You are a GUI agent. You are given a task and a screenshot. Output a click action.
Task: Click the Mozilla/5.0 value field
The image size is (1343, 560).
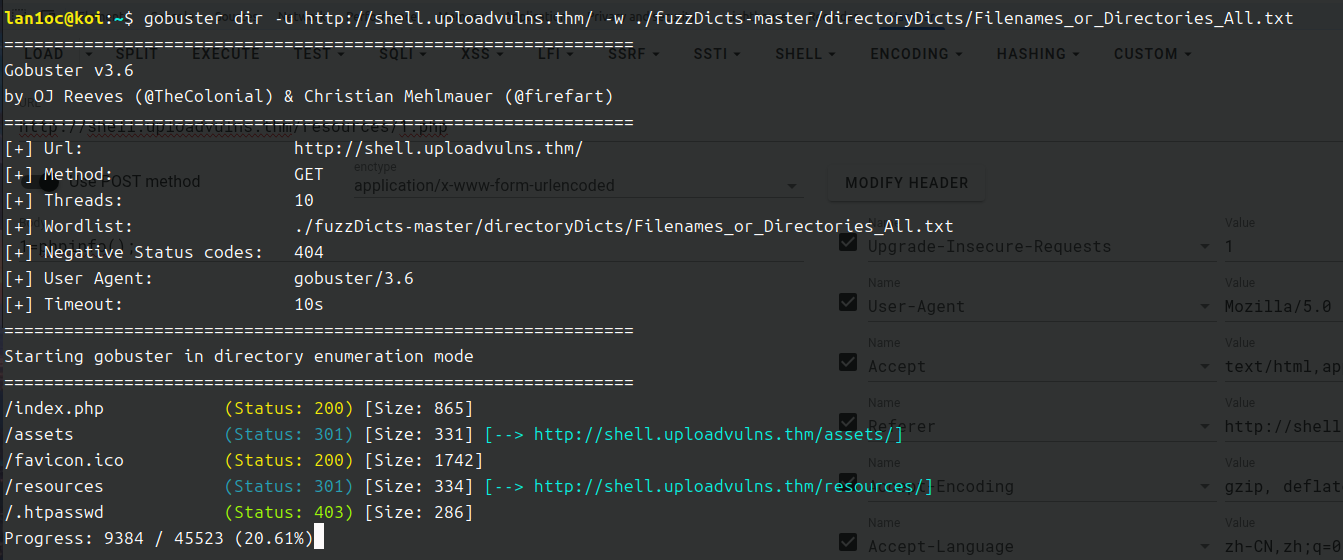click(1282, 307)
